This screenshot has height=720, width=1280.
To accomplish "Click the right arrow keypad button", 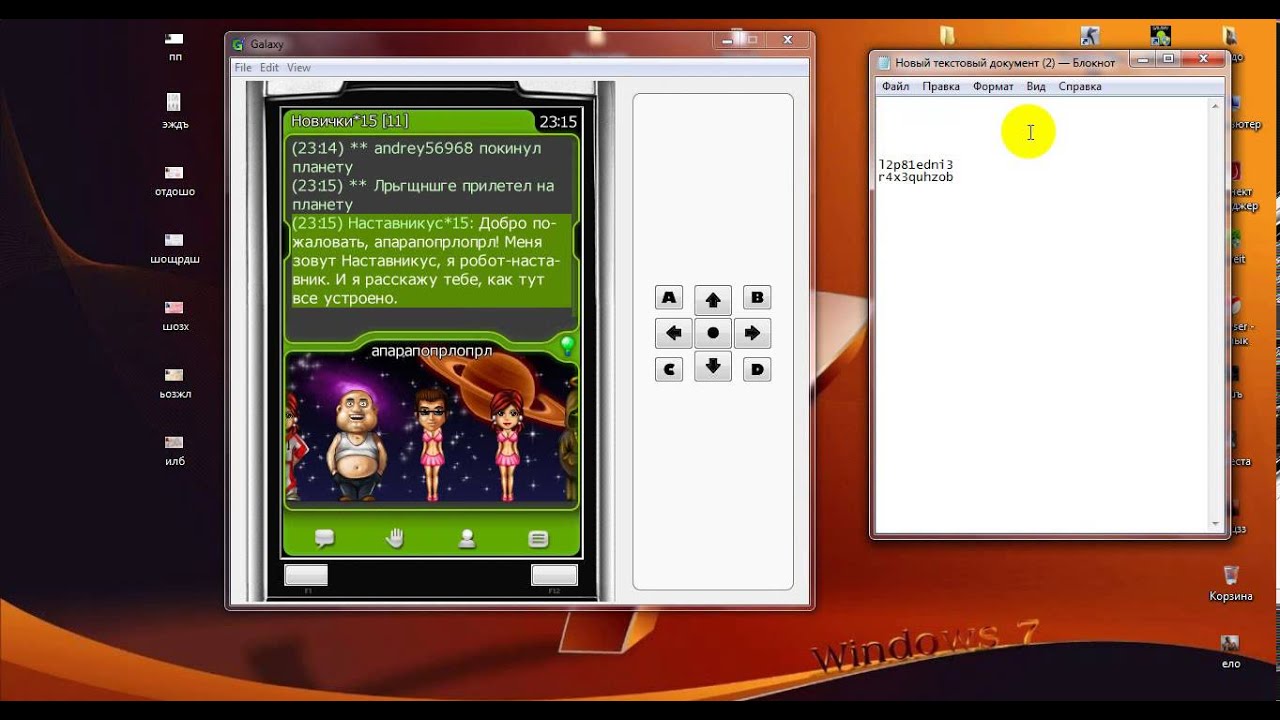I will (752, 333).
